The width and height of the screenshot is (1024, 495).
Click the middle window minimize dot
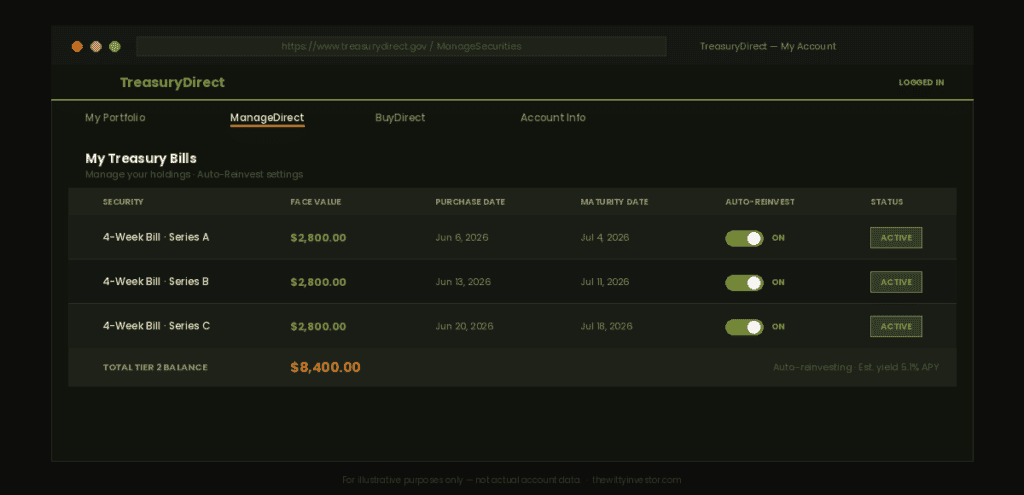[x=96, y=46]
